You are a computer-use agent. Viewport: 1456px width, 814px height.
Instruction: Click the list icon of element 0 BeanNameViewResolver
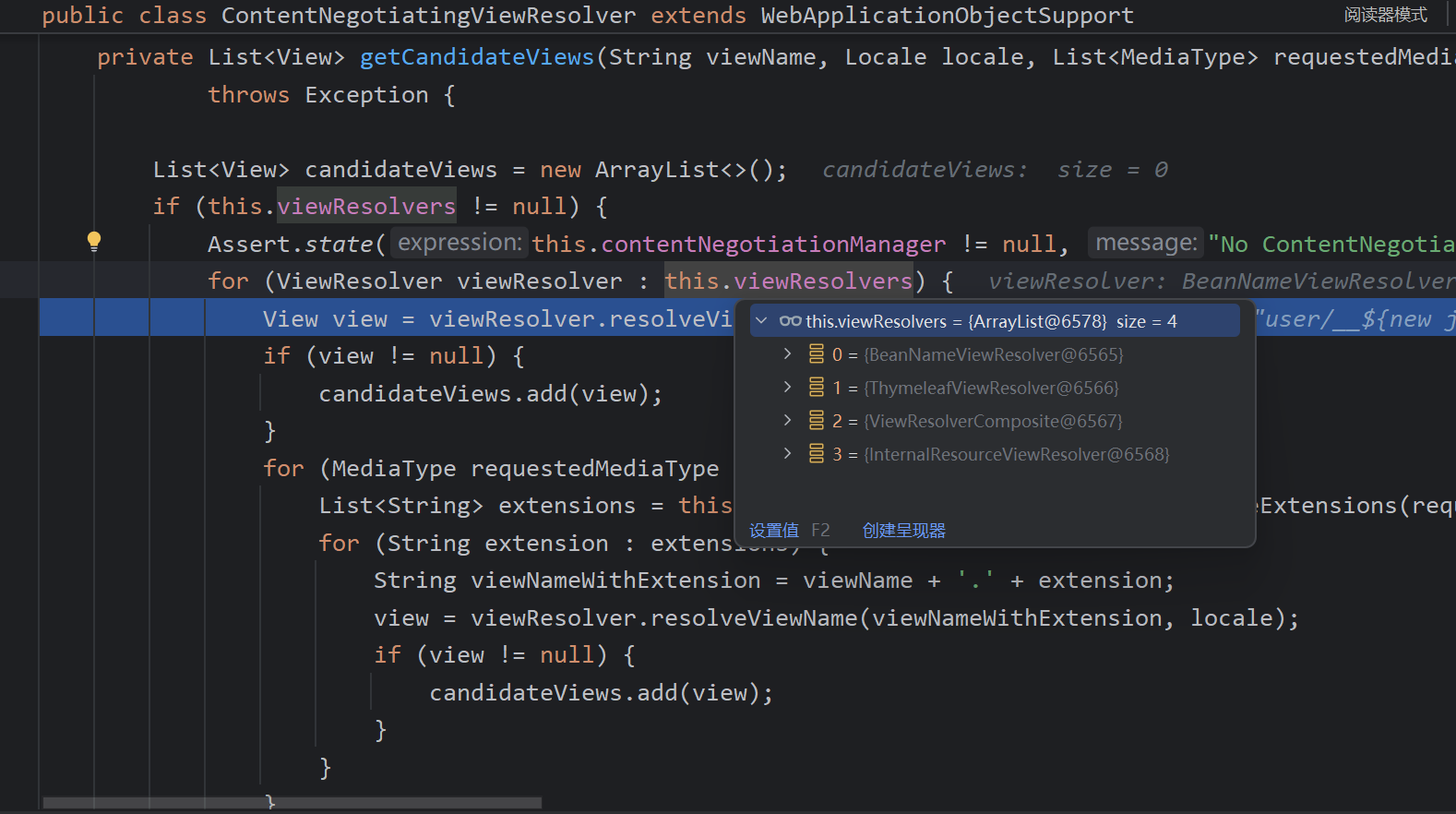817,354
